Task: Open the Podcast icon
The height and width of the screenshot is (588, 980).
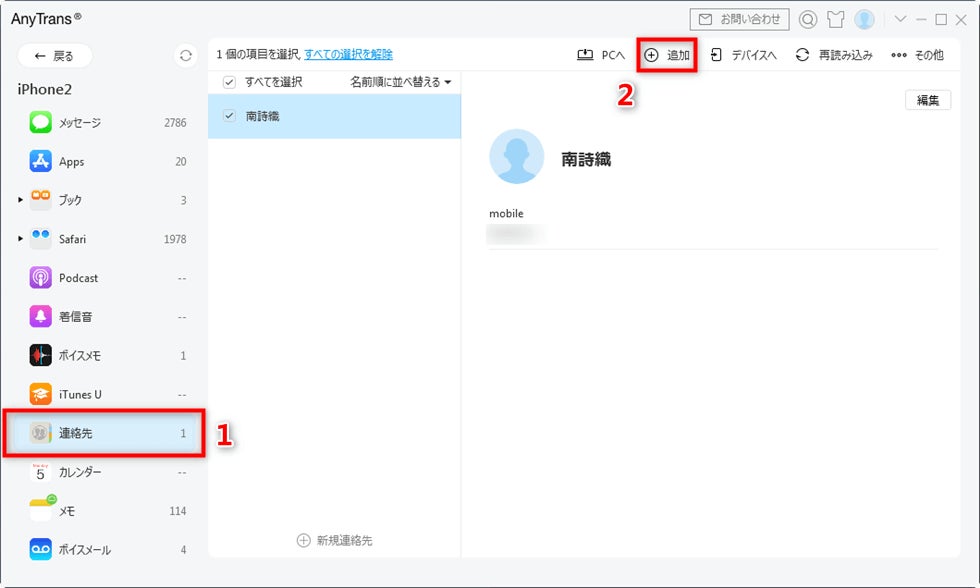Action: point(41,277)
